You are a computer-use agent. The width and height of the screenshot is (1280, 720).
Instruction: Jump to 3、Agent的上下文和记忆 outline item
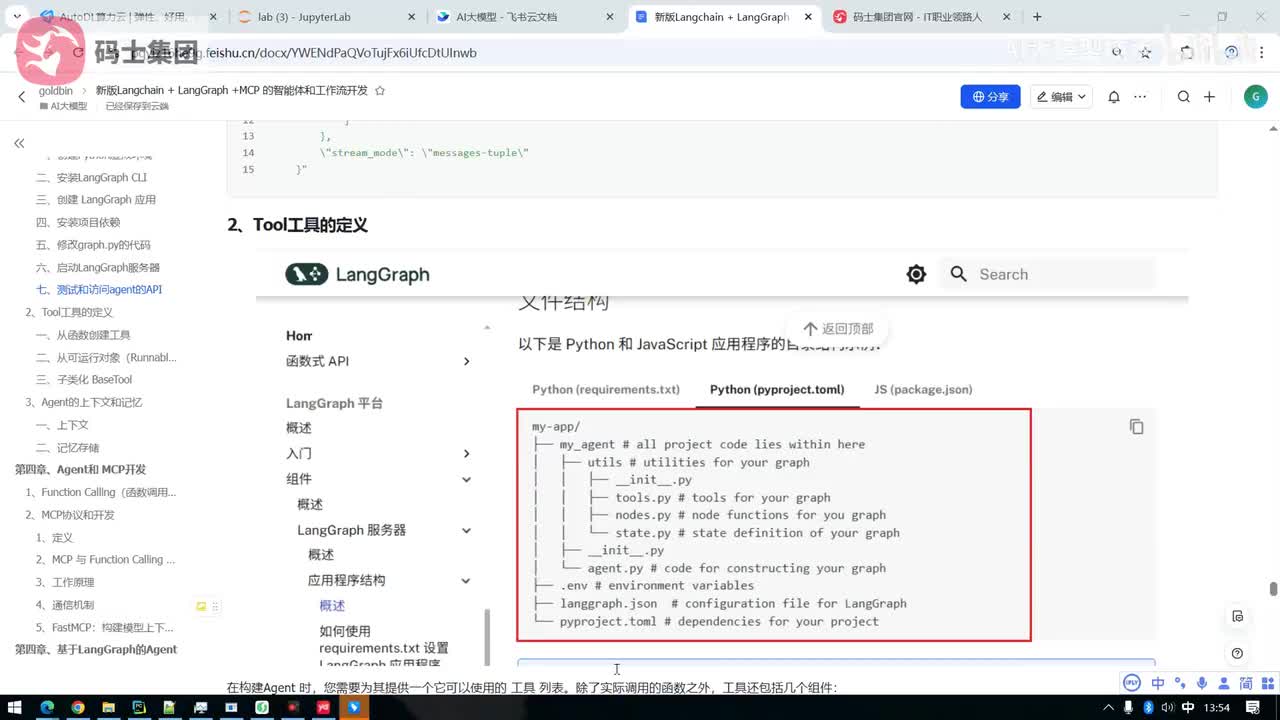(x=84, y=402)
